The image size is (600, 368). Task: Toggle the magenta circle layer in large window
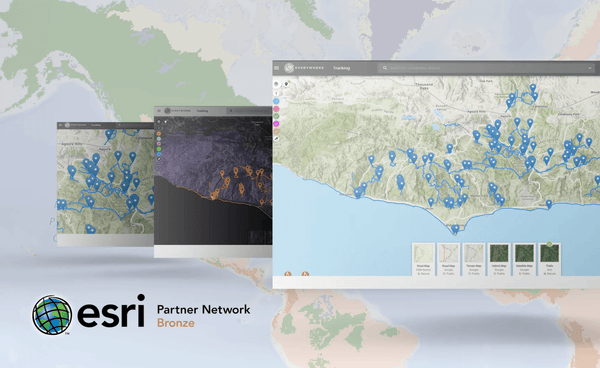[276, 124]
